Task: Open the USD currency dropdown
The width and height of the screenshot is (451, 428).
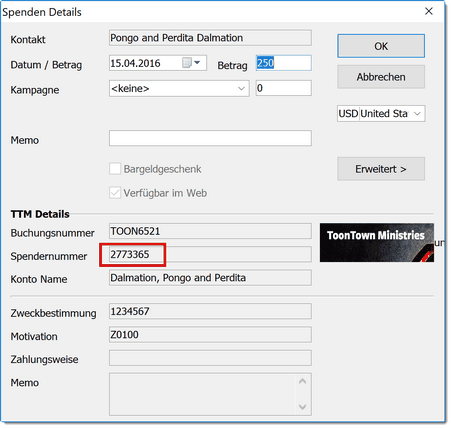Action: point(381,114)
